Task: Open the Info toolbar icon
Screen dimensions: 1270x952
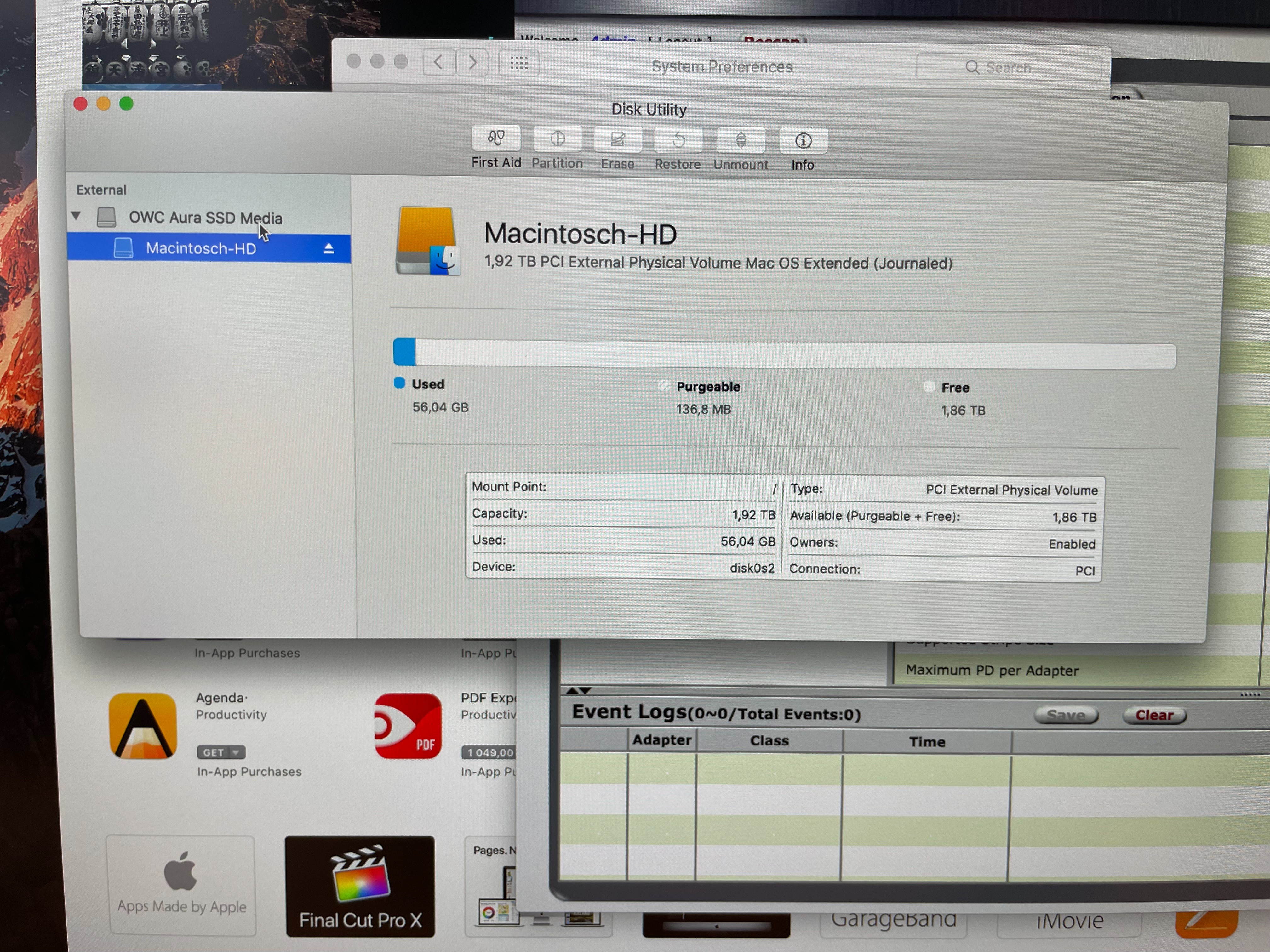Action: (x=803, y=141)
